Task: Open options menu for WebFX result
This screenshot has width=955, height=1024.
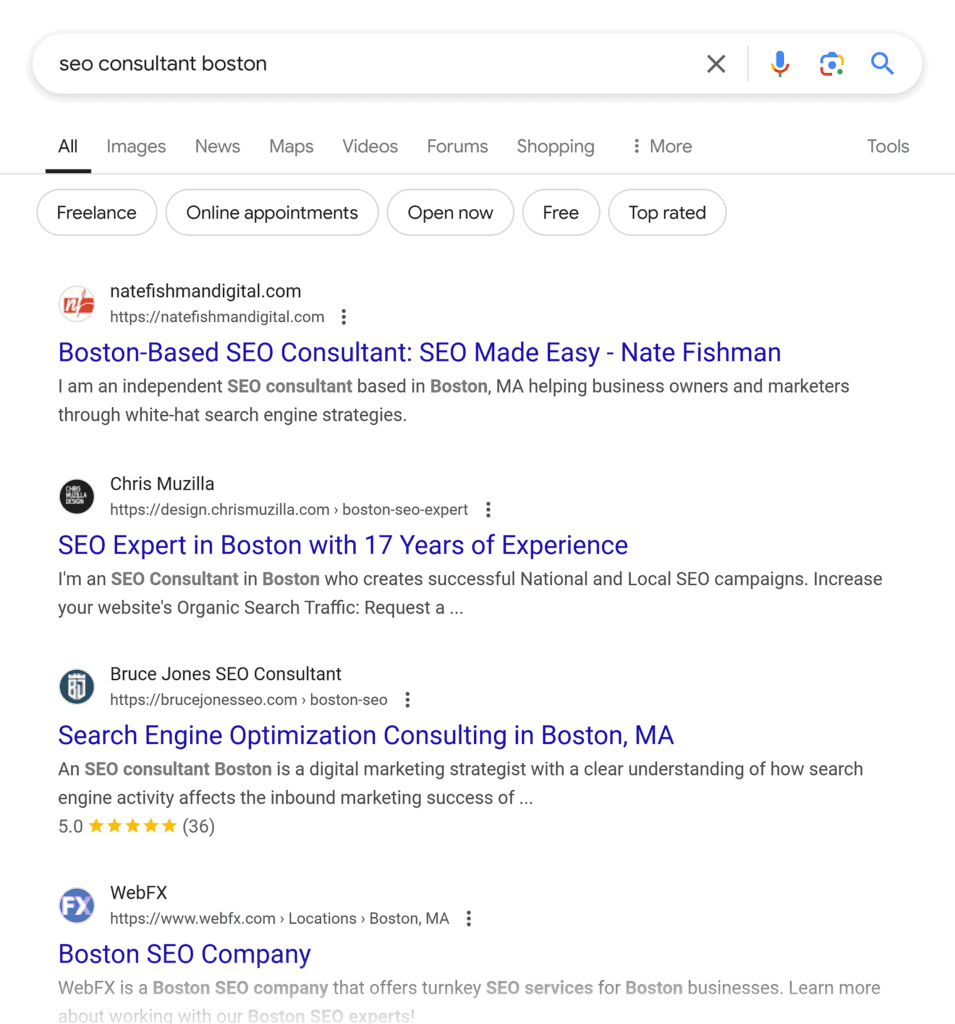Action: [468, 917]
